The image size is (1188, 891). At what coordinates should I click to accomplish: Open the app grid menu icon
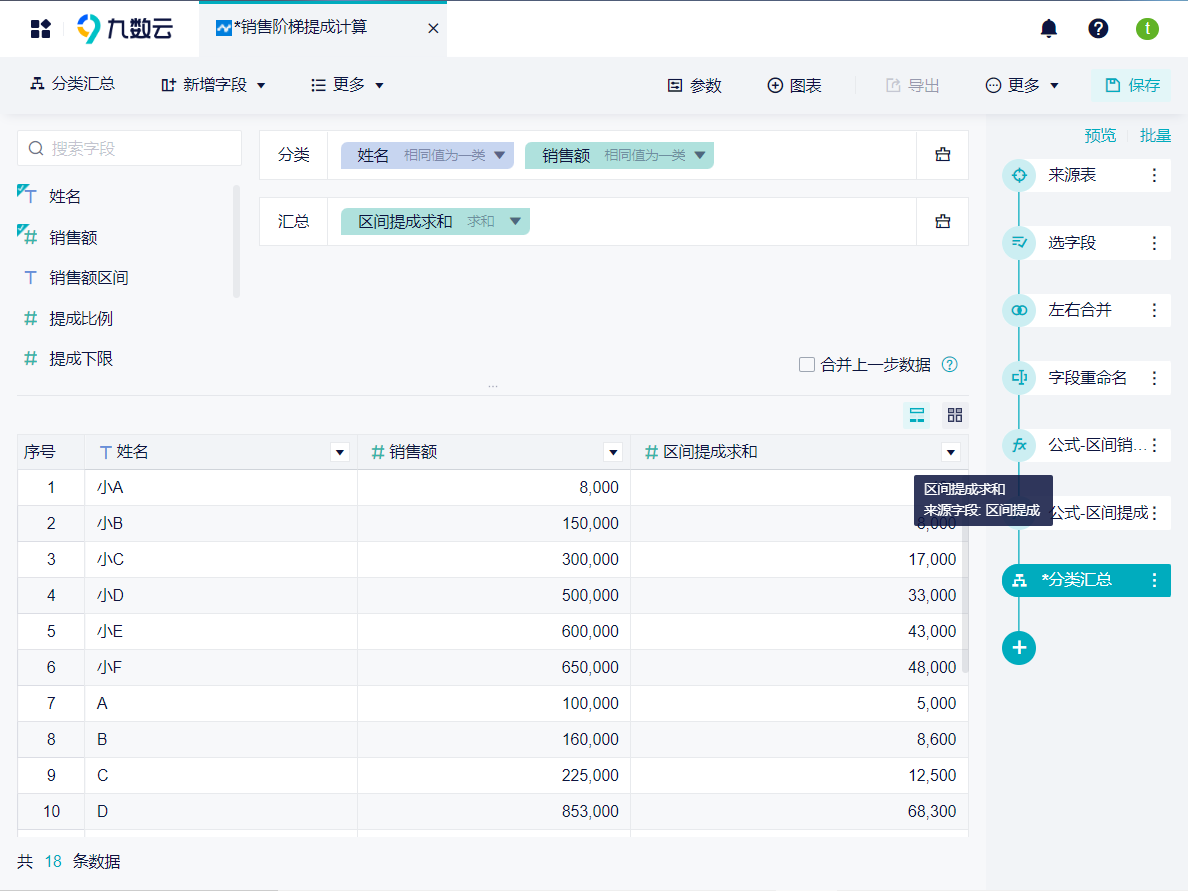click(40, 28)
